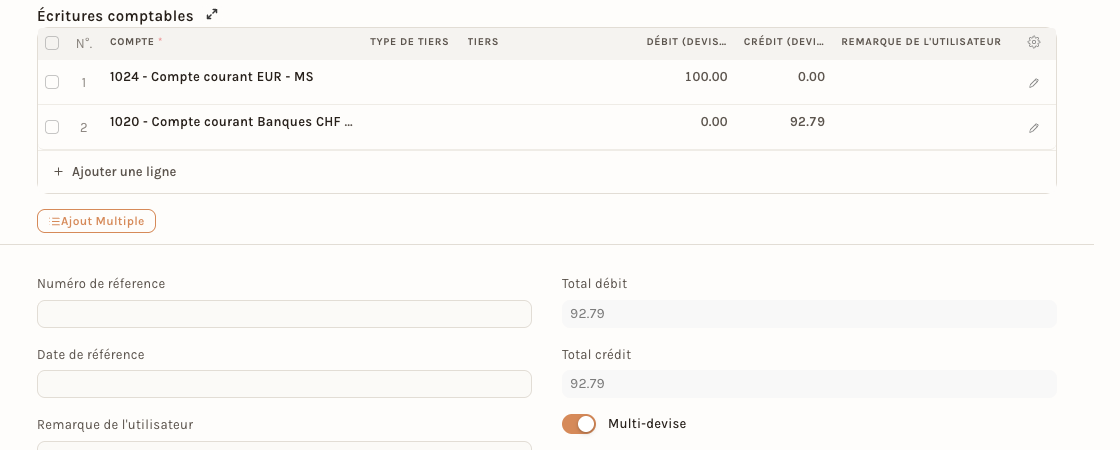
Task: Click the Remarque de l'utilisateur input below
Action: pyautogui.click(x=284, y=446)
